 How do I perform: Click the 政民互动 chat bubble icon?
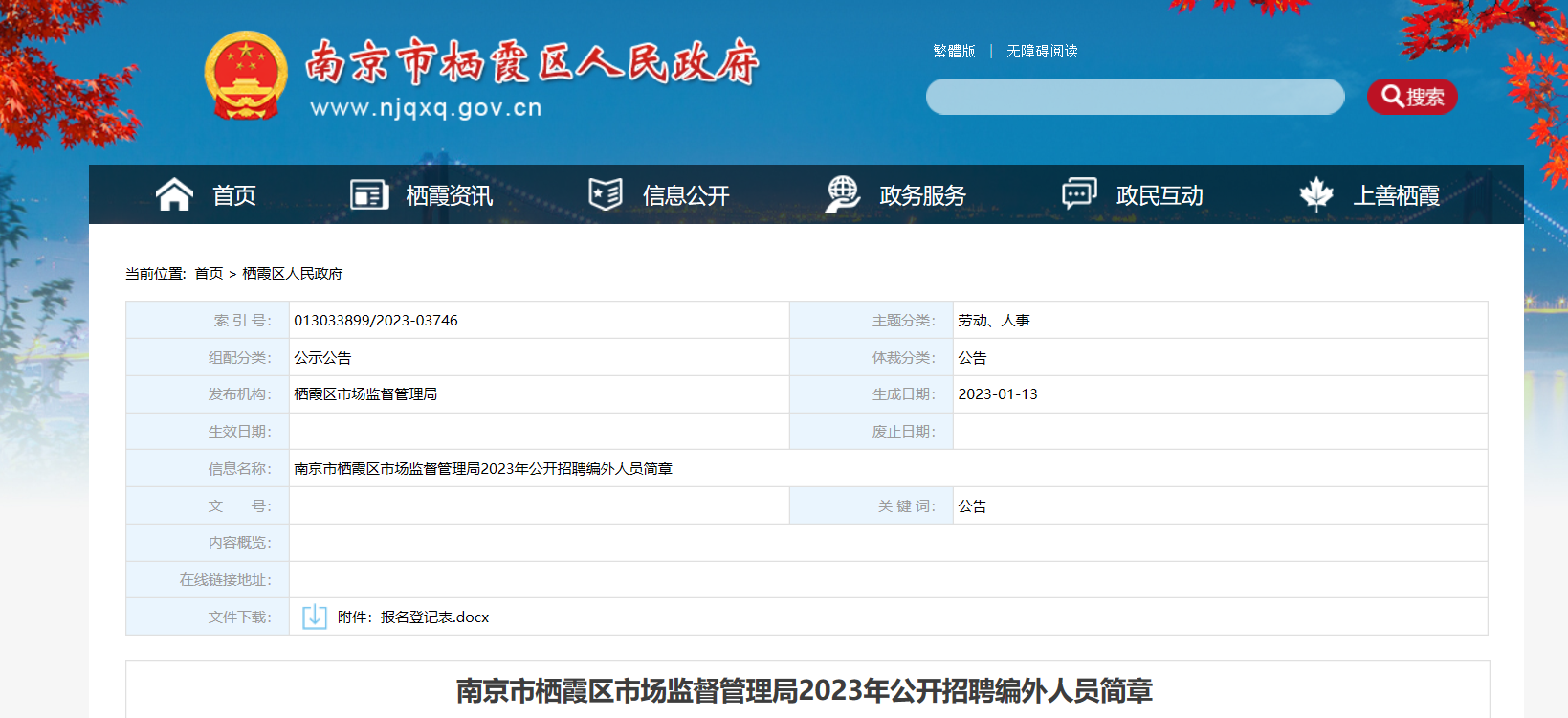1079,193
